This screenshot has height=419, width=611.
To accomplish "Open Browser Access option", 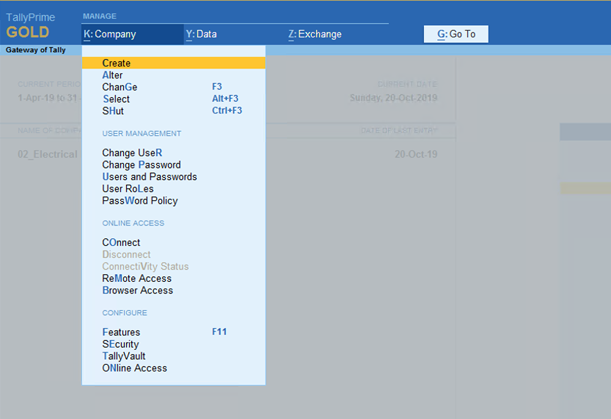I will [x=137, y=291].
